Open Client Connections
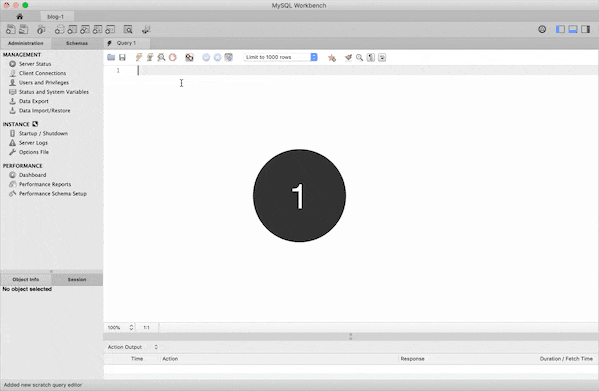This screenshot has width=599, height=391. click(x=42, y=73)
